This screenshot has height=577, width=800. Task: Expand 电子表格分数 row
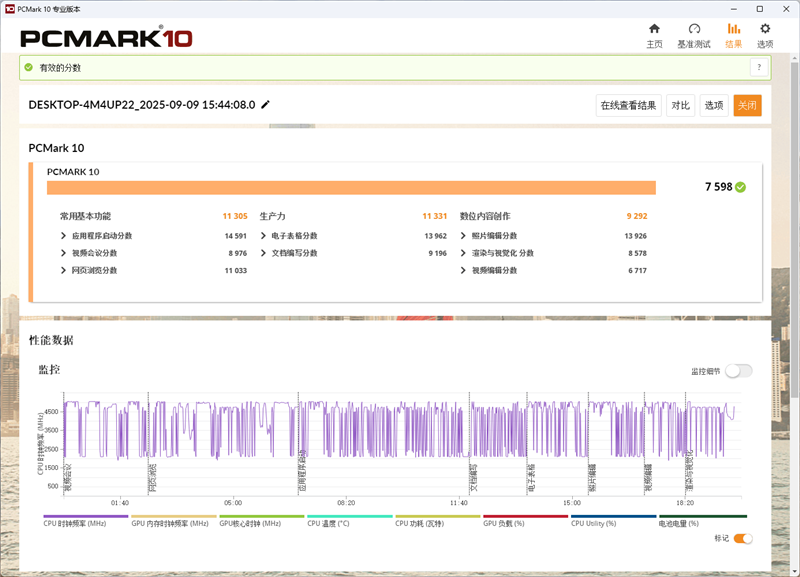click(x=263, y=236)
